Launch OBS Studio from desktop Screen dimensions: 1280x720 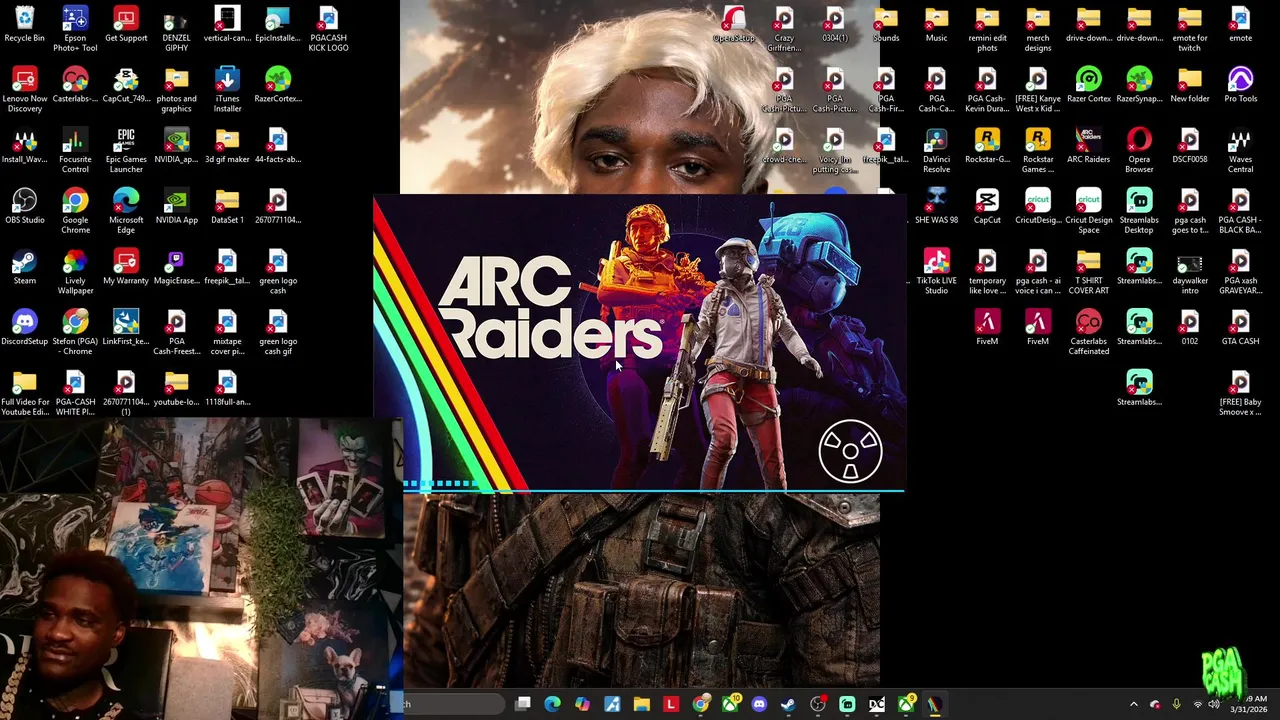[24, 207]
